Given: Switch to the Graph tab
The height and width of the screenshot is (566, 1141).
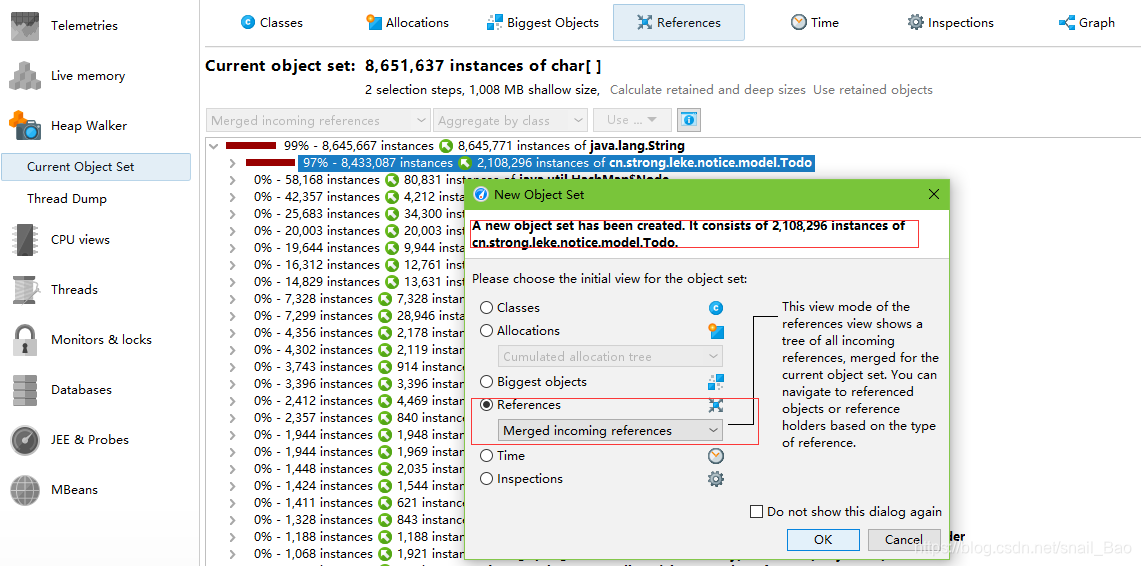Looking at the screenshot, I should (x=1086, y=23).
